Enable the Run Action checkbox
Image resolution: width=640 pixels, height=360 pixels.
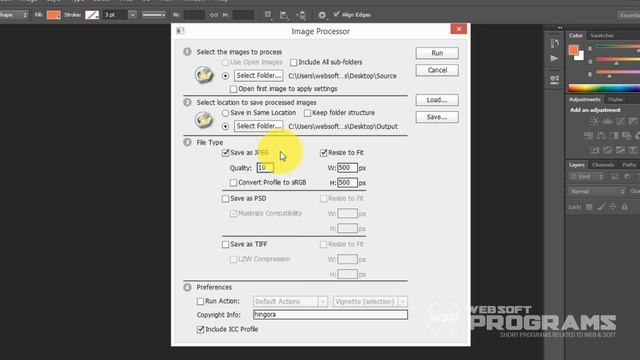click(x=200, y=301)
